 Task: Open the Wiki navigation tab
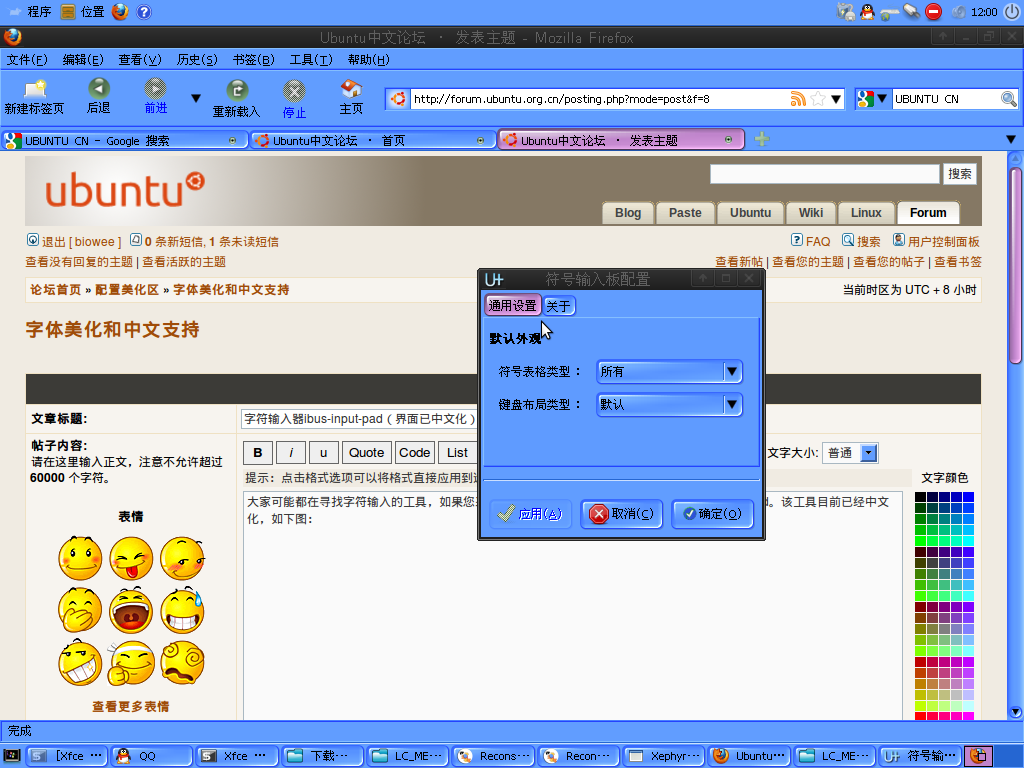pyautogui.click(x=810, y=213)
